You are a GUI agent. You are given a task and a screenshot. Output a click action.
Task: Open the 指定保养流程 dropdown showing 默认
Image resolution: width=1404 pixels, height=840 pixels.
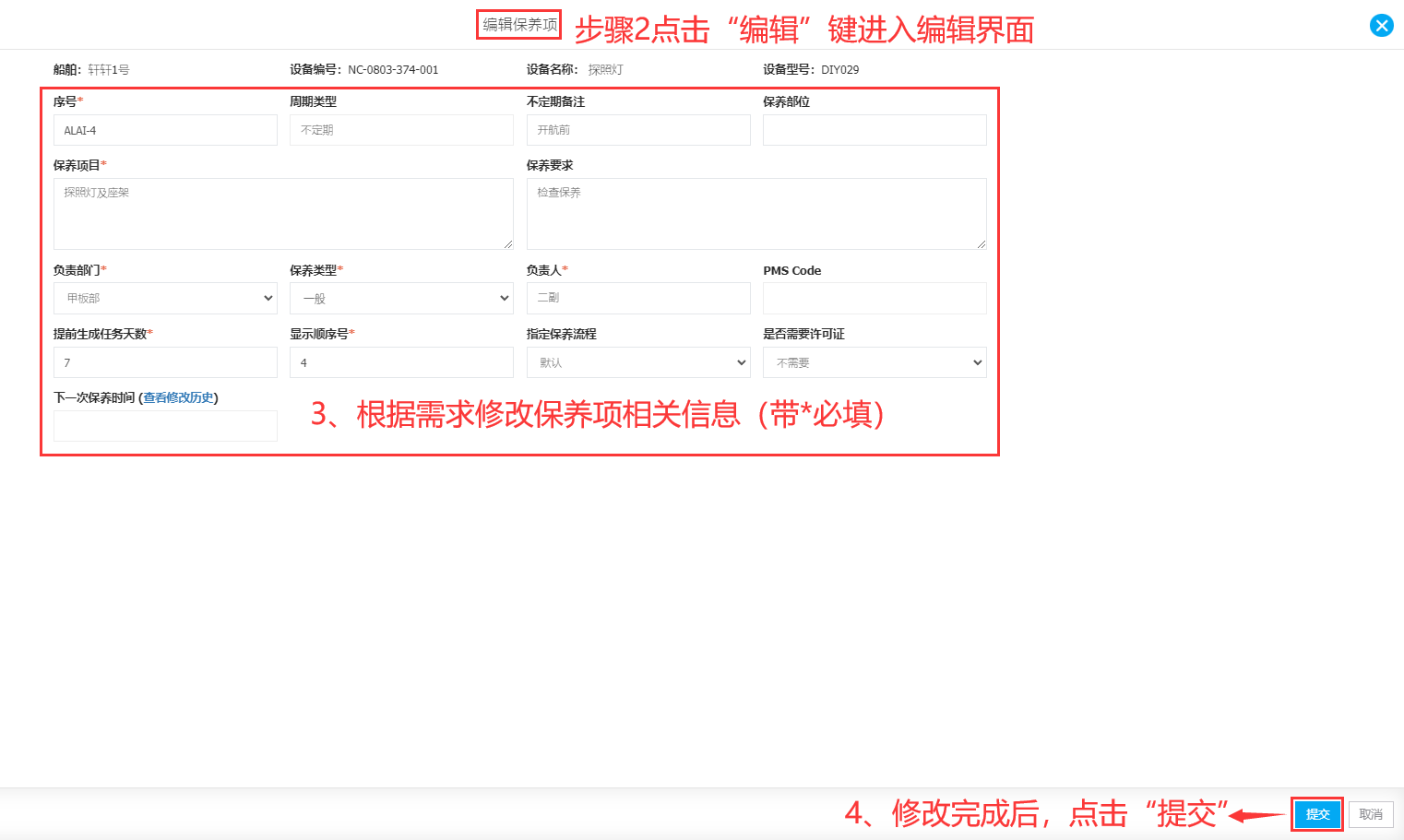point(638,362)
